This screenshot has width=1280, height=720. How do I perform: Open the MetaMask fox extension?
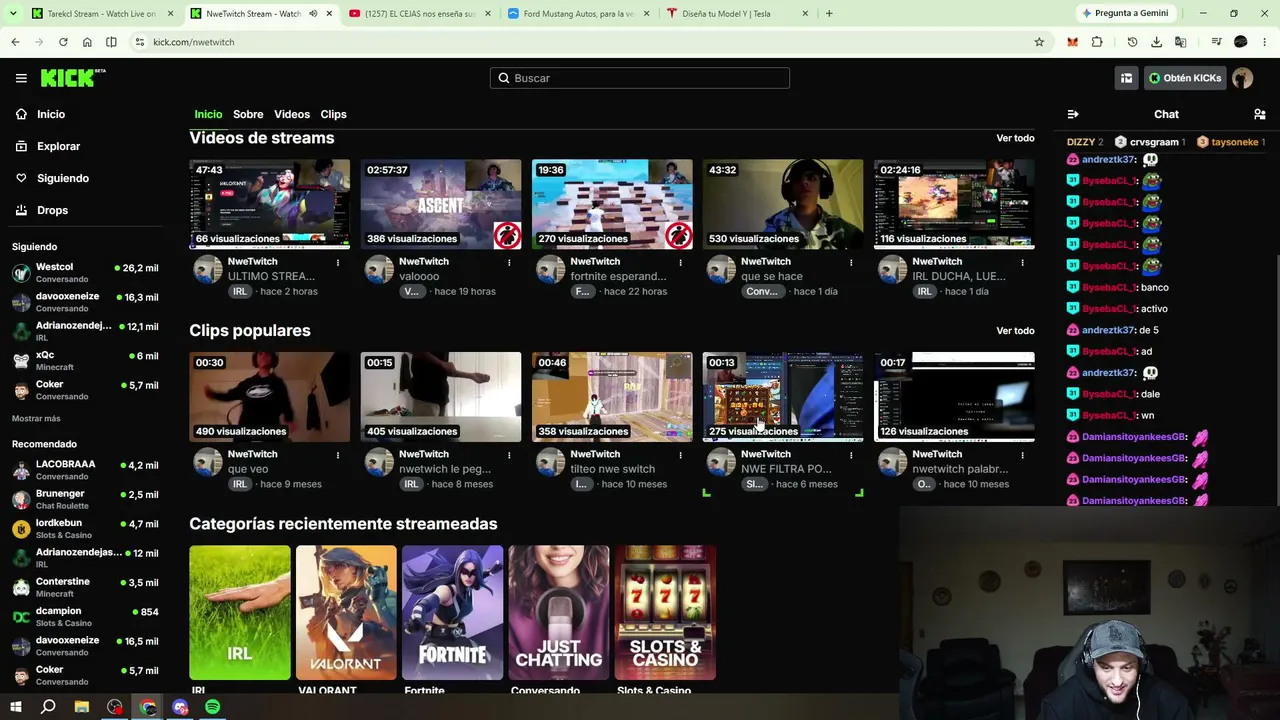1073,42
